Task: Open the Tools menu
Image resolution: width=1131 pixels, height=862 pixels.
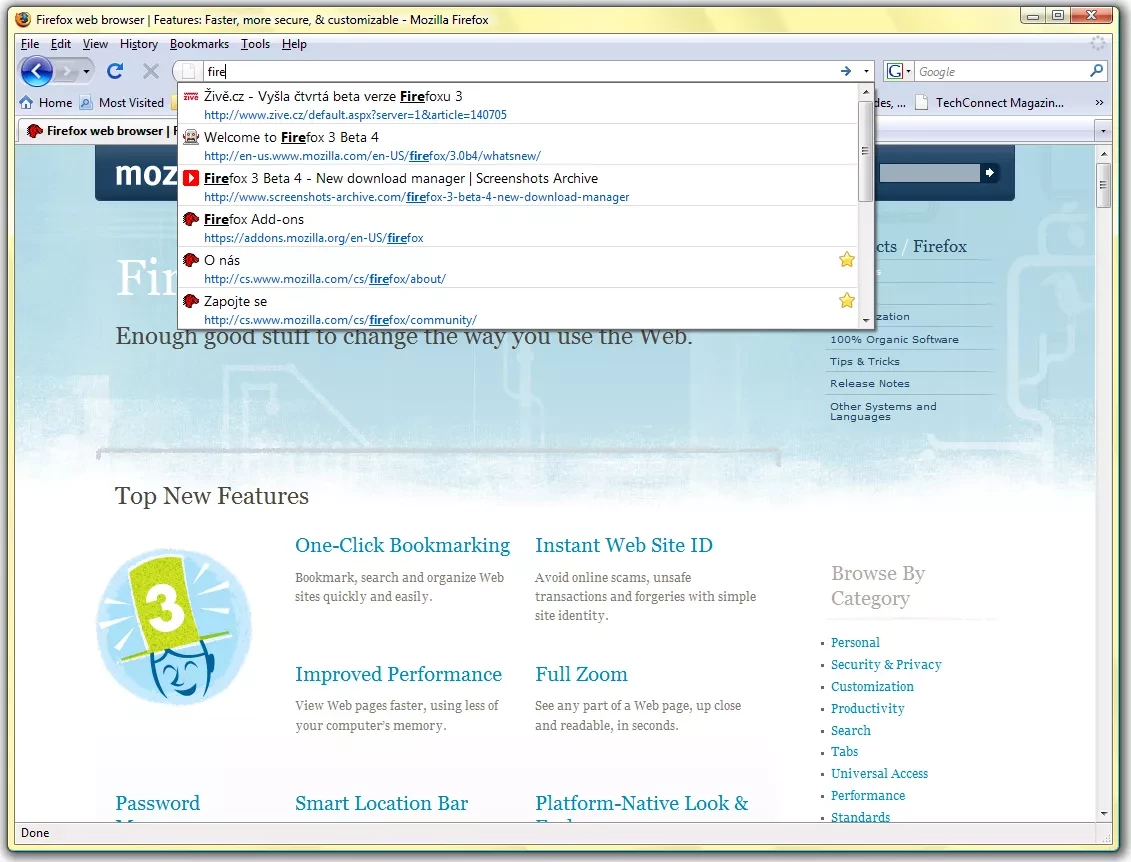Action: (255, 44)
